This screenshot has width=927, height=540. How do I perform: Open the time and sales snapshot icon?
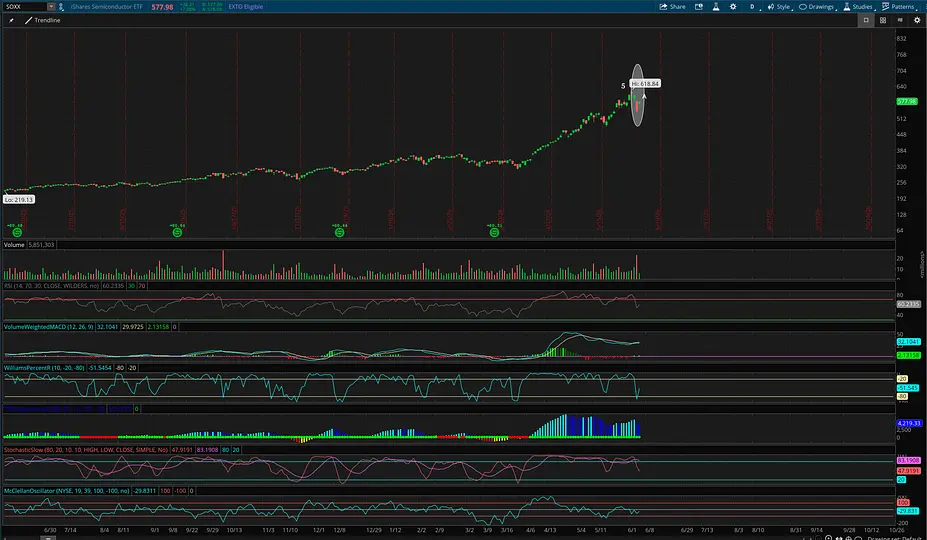[699, 7]
